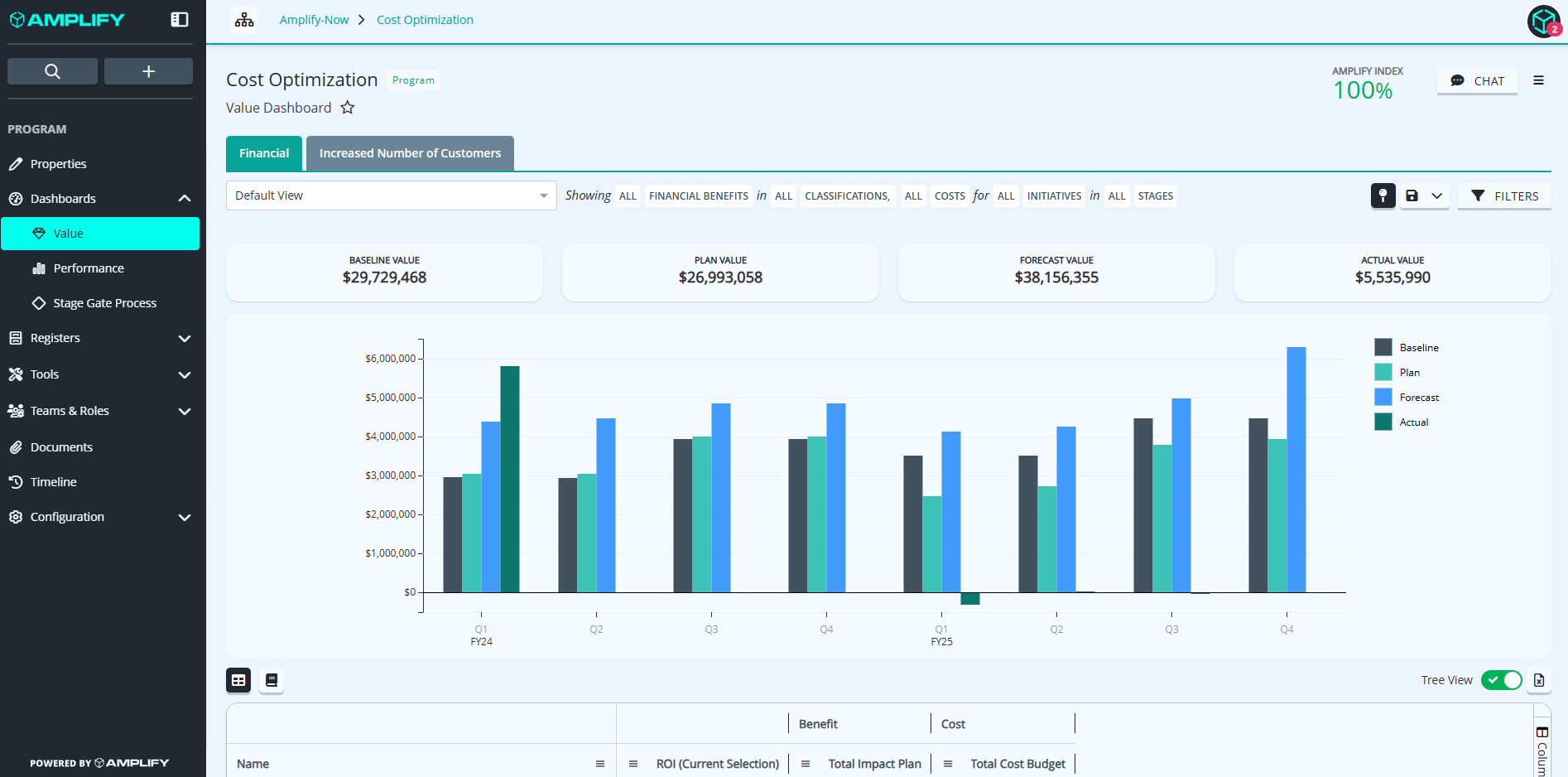Click the CHAT button
The image size is (1568, 777).
click(x=1477, y=80)
